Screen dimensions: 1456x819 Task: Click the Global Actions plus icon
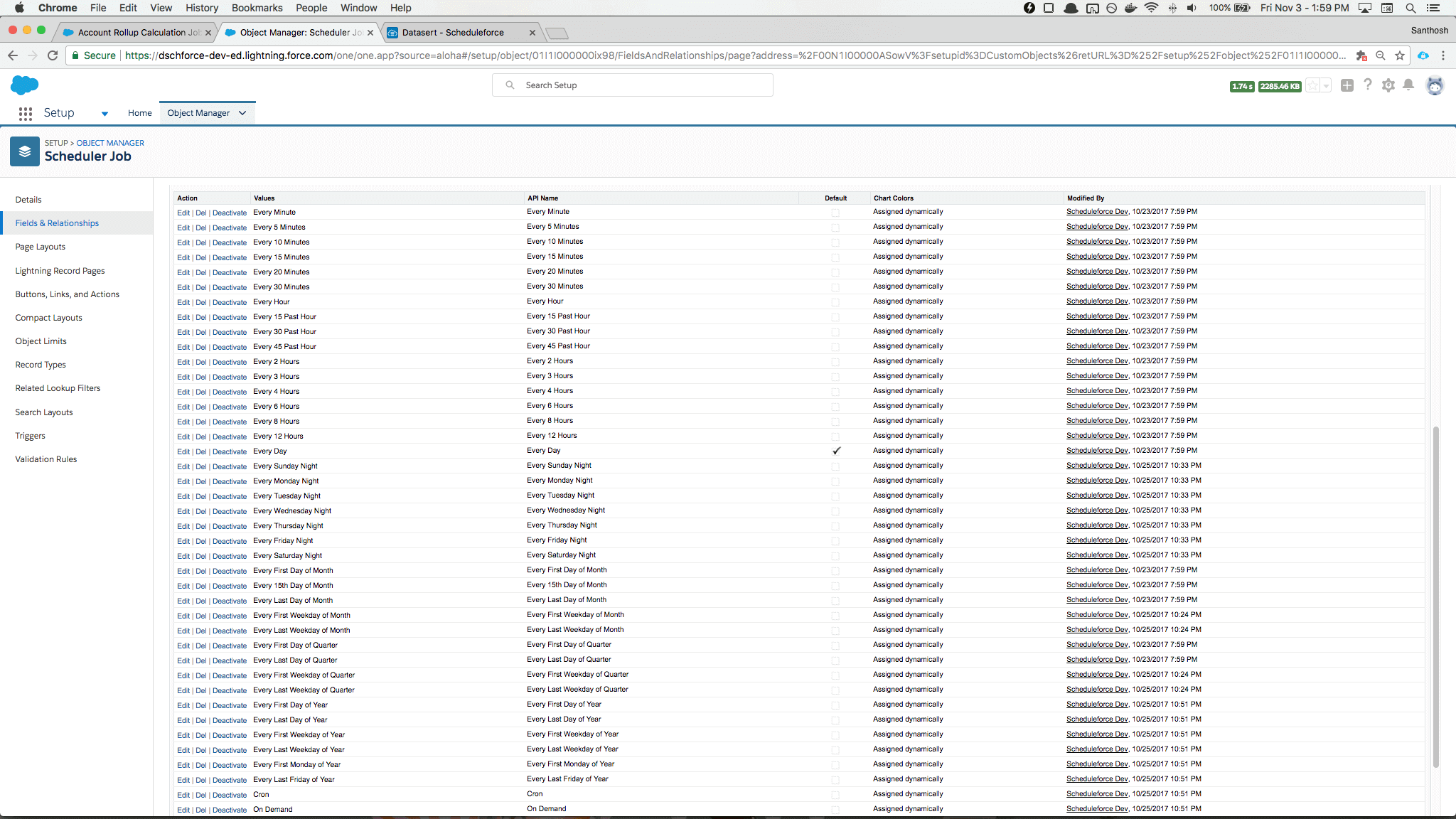point(1347,85)
